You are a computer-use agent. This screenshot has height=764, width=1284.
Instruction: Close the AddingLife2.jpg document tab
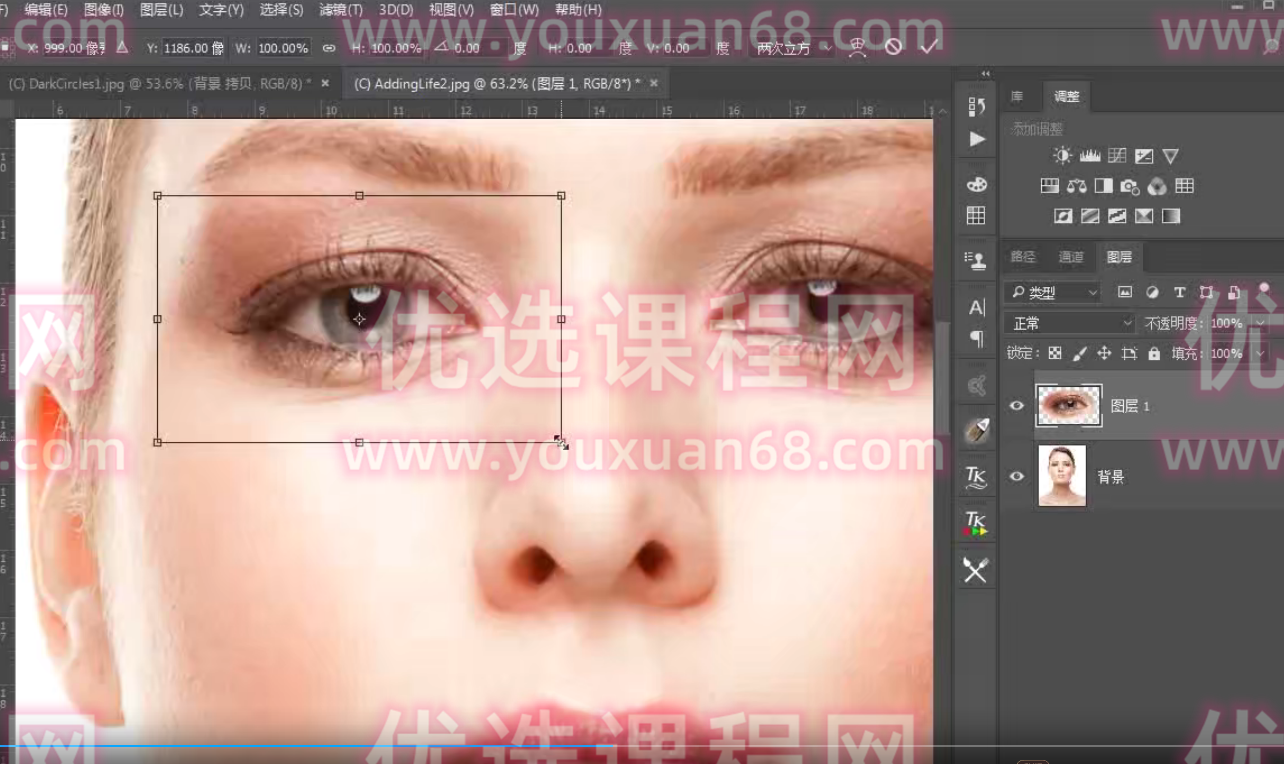(x=654, y=84)
